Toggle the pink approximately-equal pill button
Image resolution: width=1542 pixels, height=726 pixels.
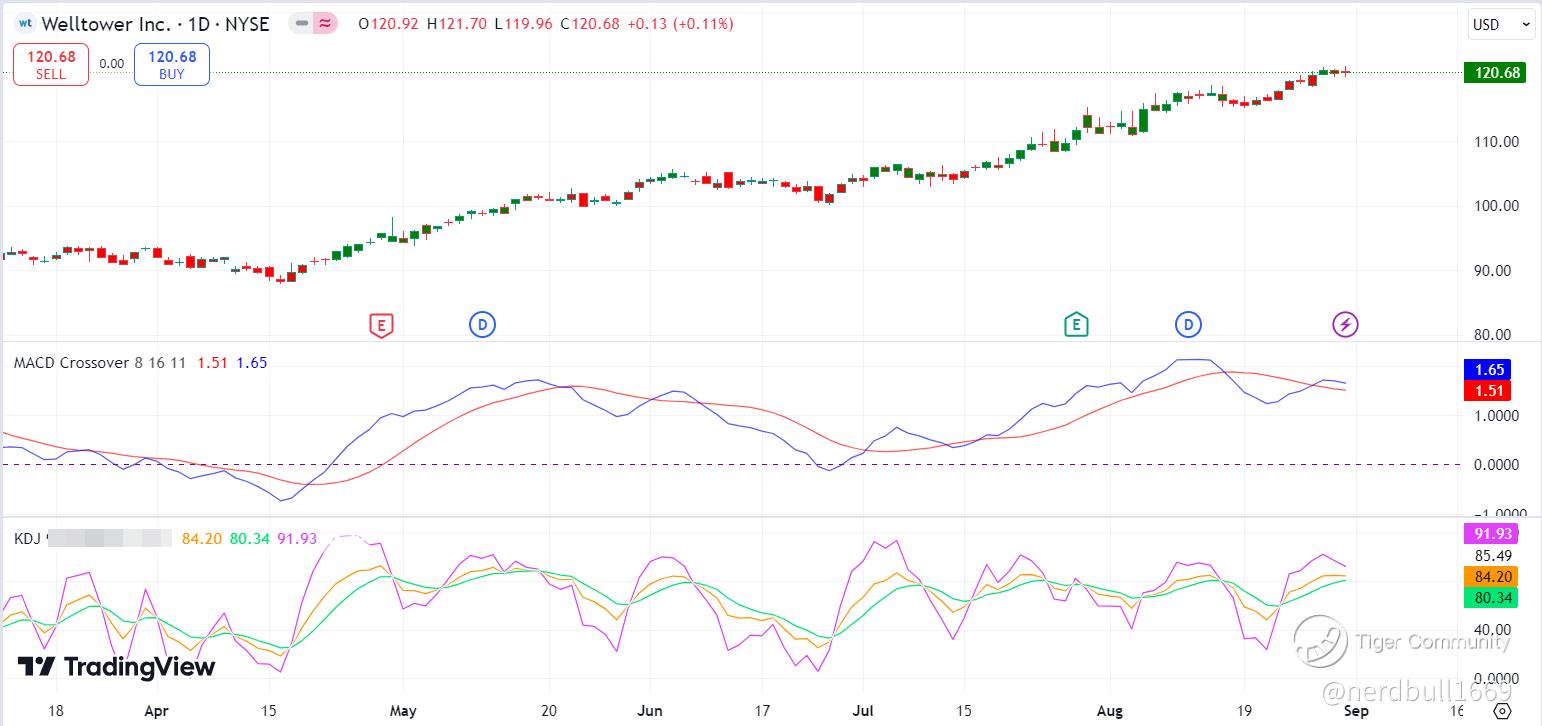[325, 23]
